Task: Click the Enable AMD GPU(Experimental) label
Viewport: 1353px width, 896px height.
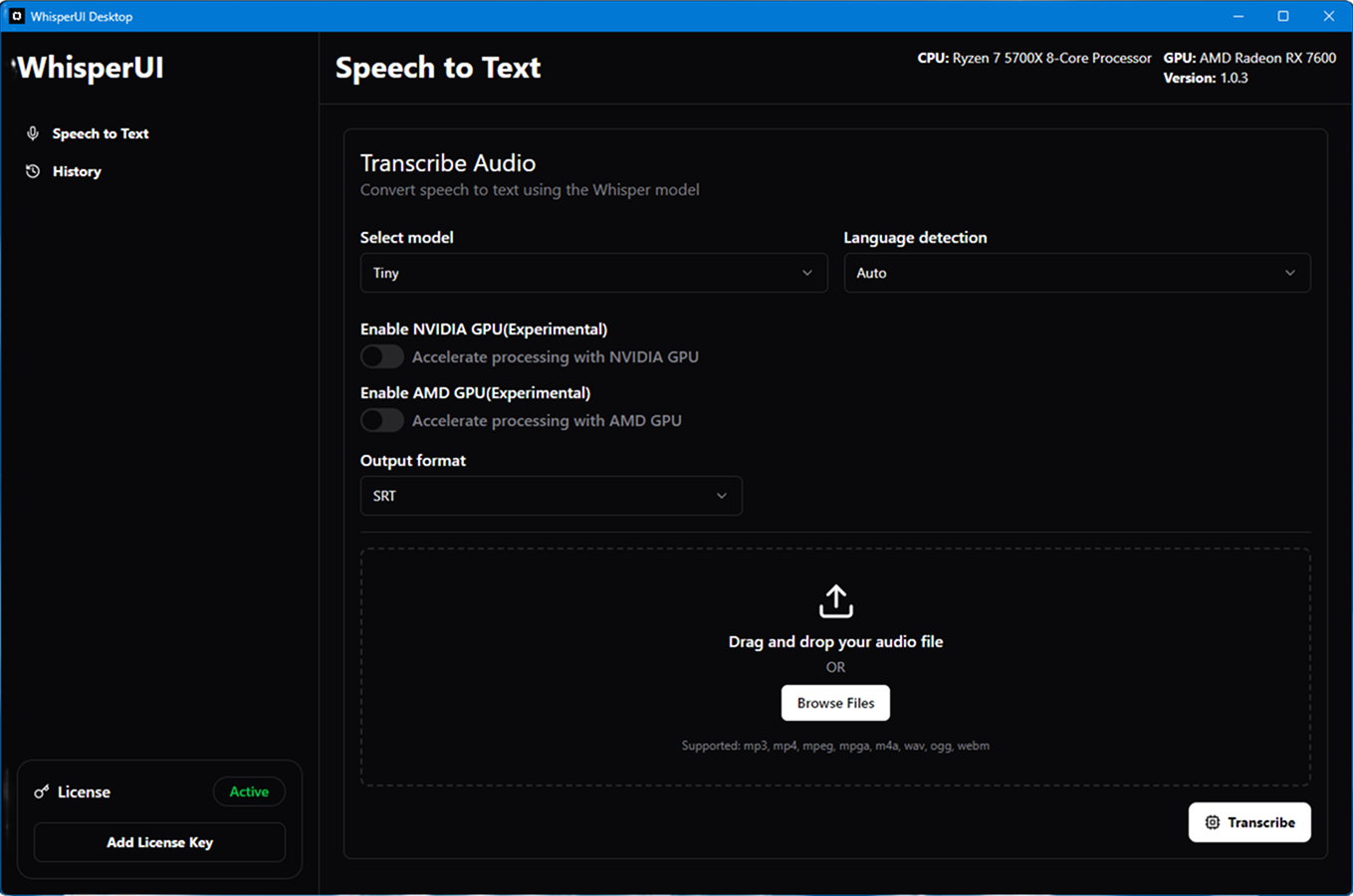Action: pos(475,392)
